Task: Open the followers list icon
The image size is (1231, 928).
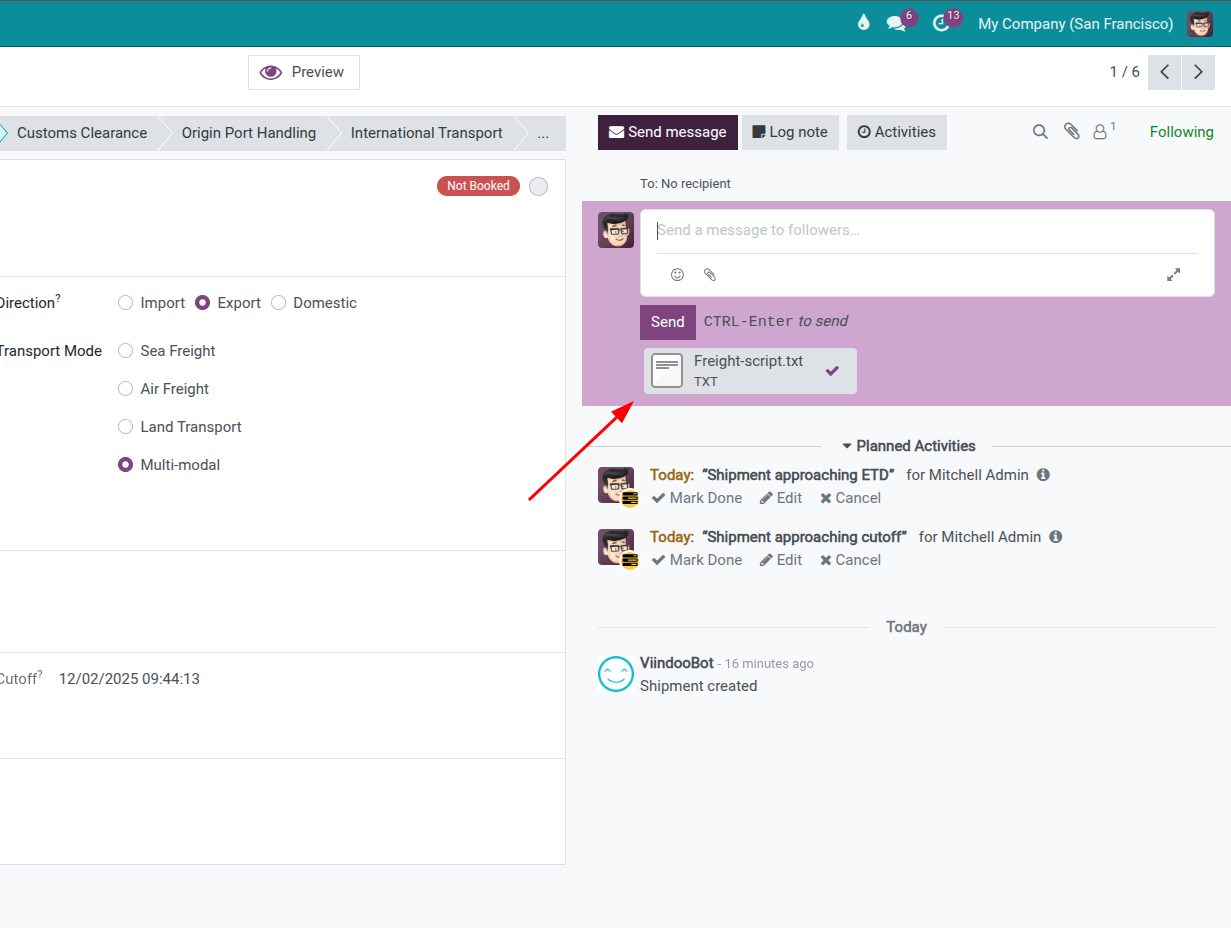Action: [x=1101, y=132]
